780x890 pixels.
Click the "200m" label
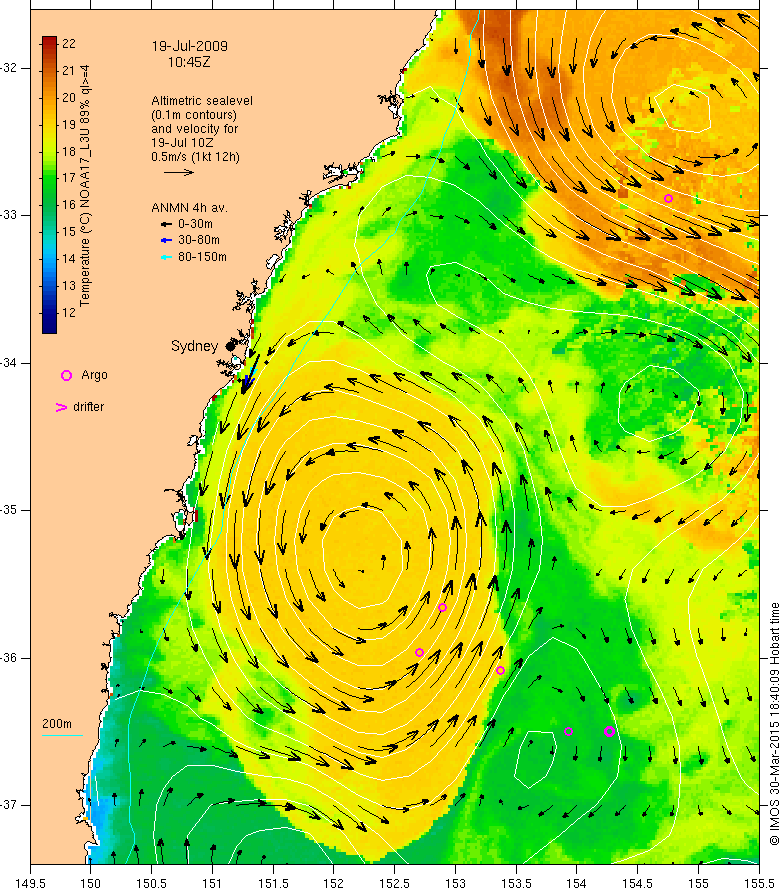tap(57, 724)
